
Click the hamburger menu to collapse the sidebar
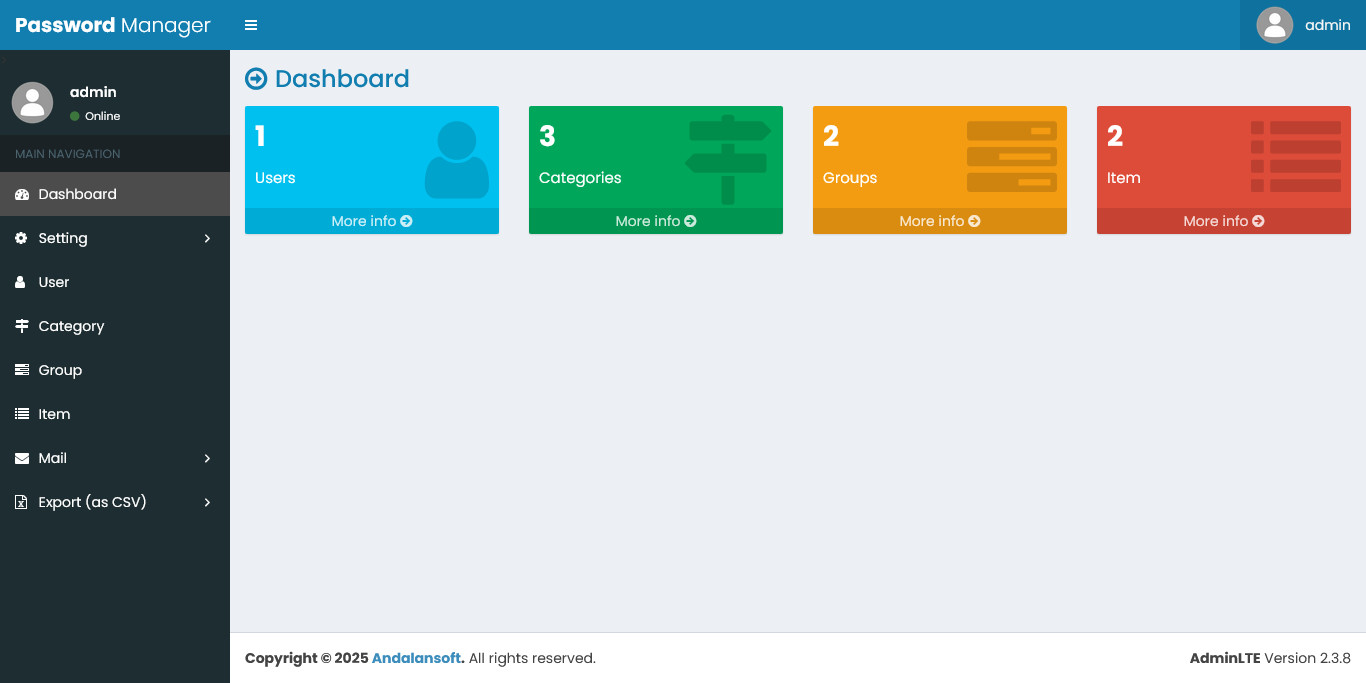(250, 25)
